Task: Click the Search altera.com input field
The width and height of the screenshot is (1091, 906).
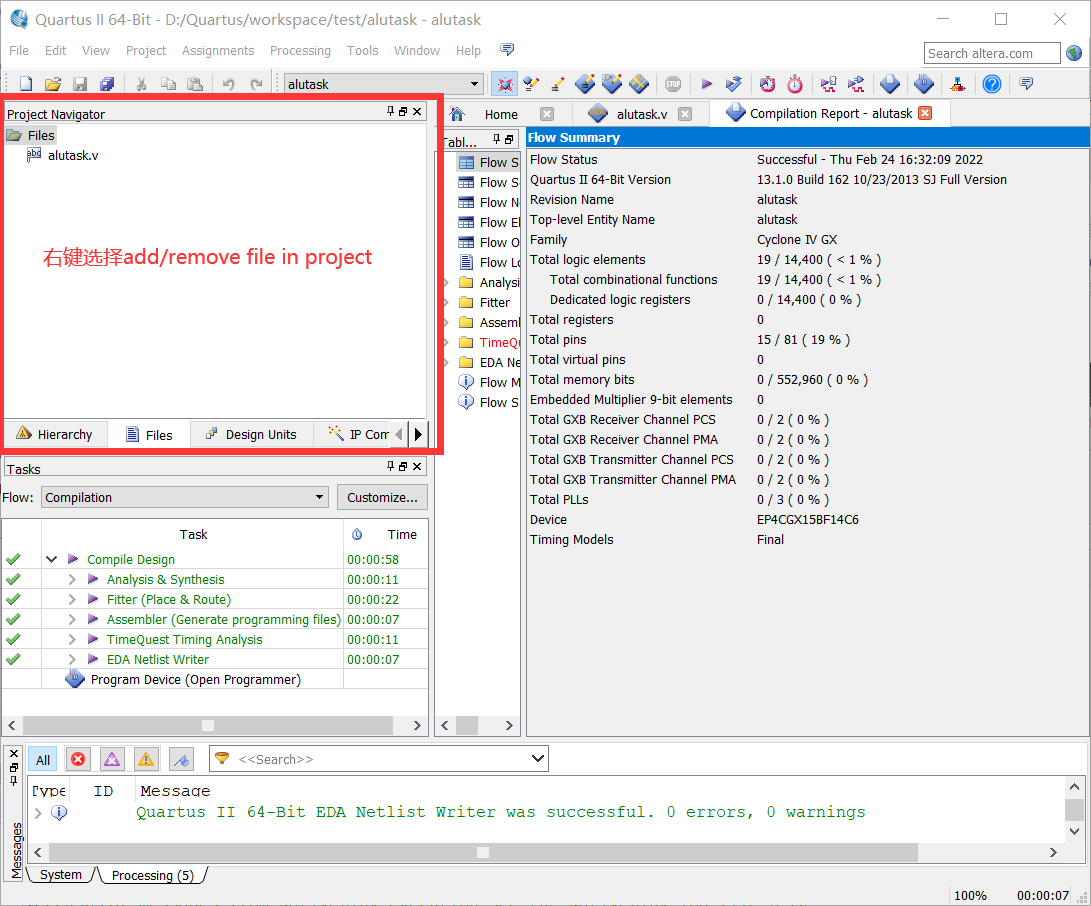Action: [992, 53]
